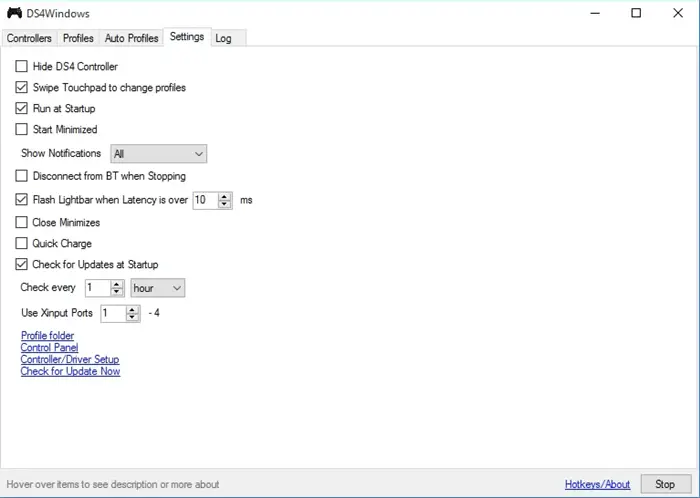700x498 pixels.
Task: Open the Profiles tab
Action: tap(78, 38)
